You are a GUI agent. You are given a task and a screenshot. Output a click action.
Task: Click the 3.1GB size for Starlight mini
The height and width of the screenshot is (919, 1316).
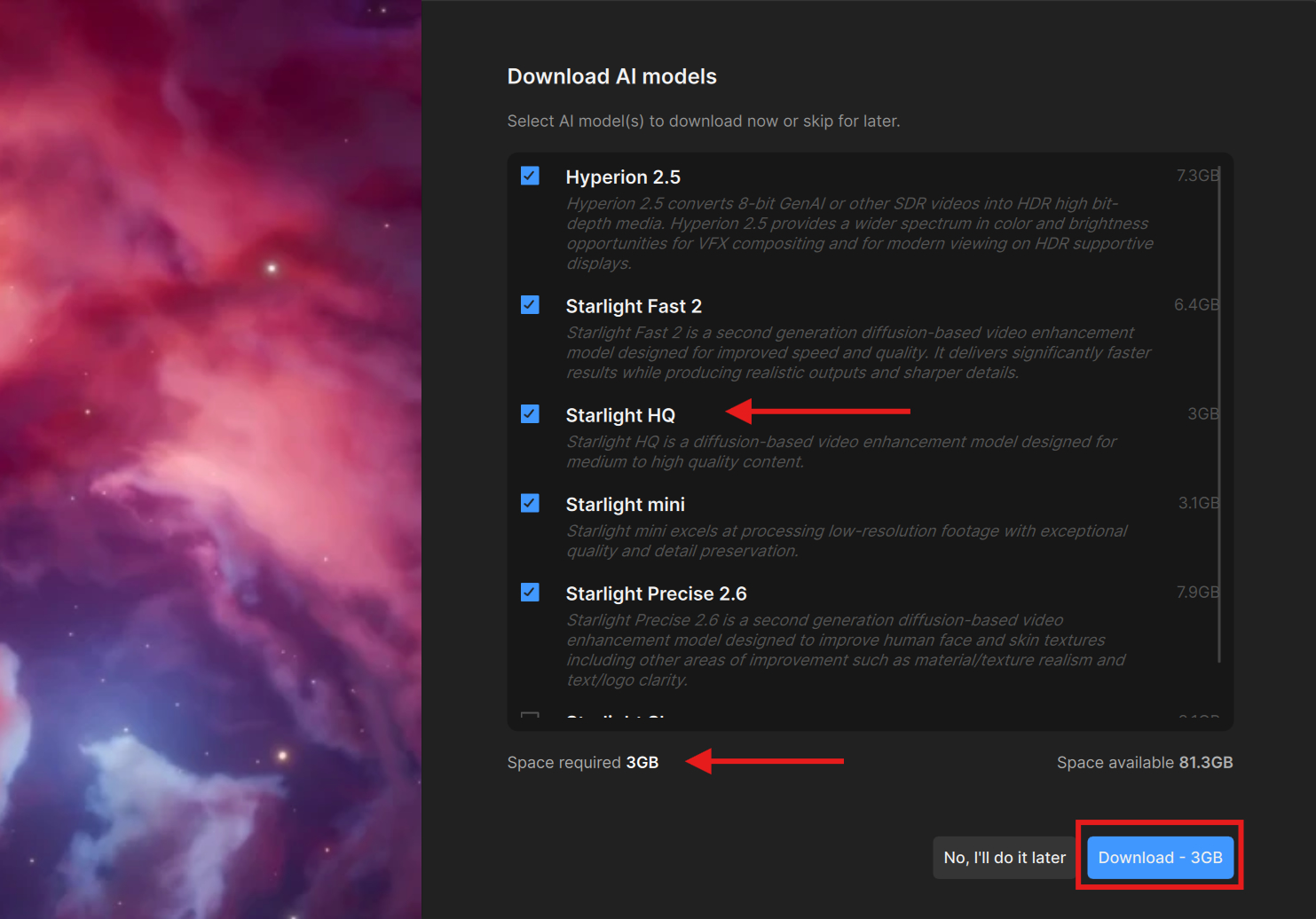click(1198, 503)
